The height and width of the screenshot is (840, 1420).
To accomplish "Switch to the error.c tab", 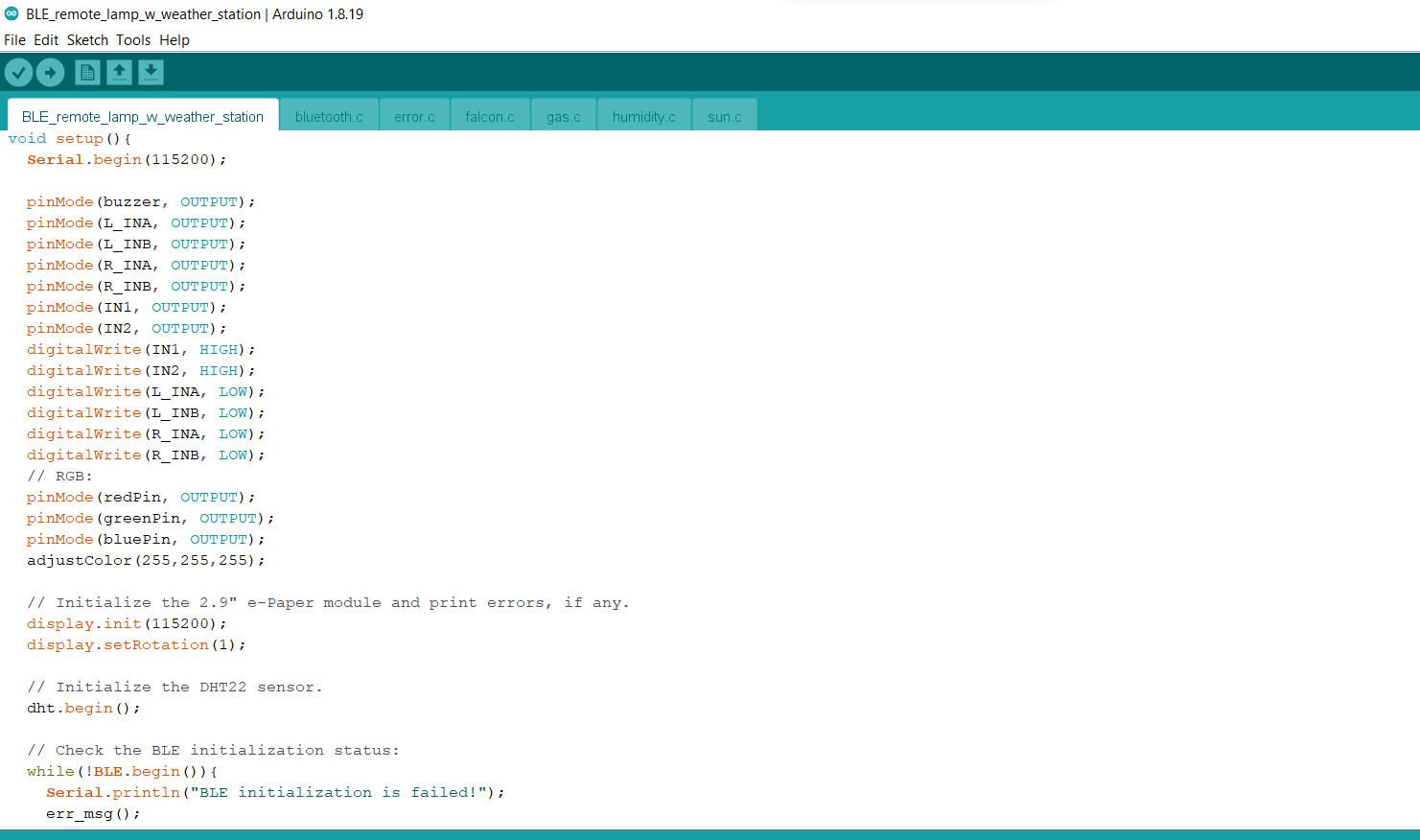I will 414,116.
